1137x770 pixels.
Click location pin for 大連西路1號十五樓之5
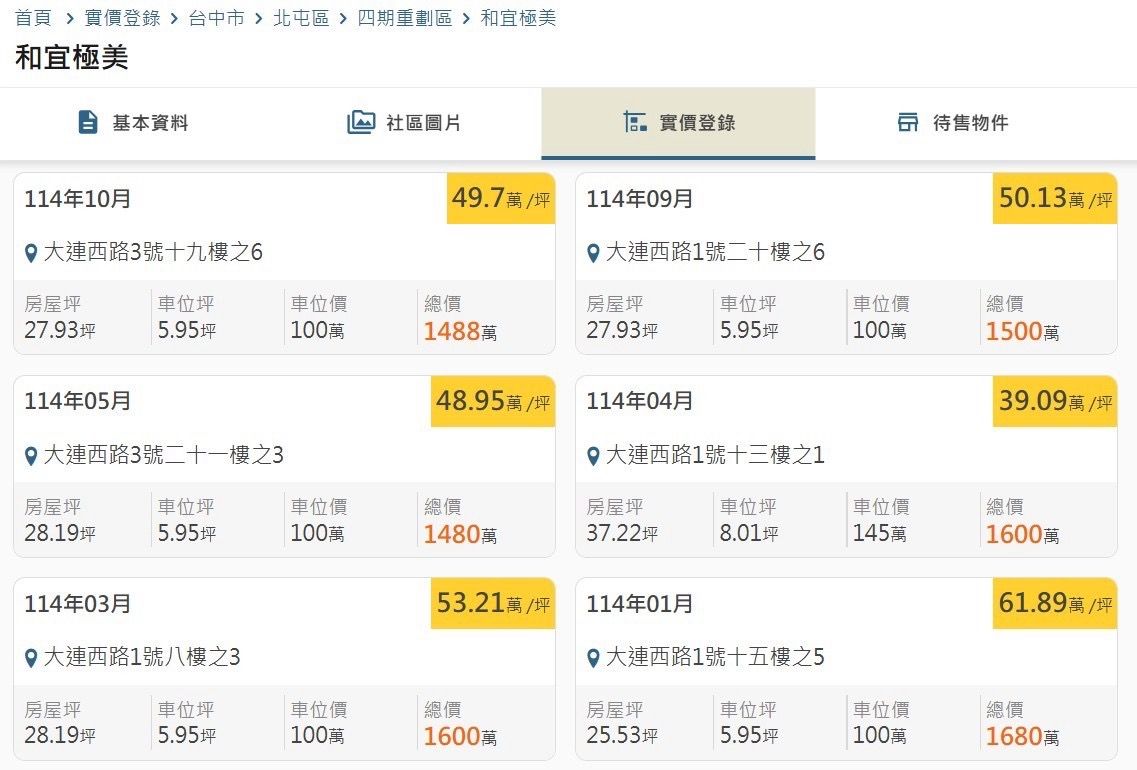(x=593, y=658)
